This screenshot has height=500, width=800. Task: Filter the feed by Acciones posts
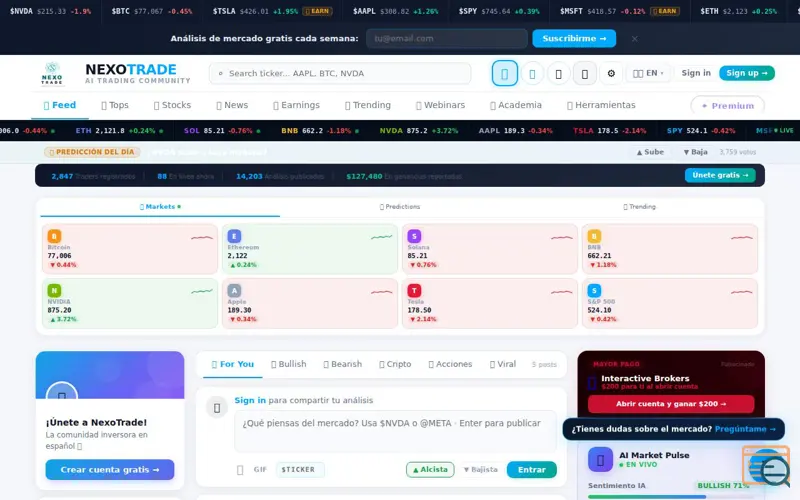pos(451,364)
